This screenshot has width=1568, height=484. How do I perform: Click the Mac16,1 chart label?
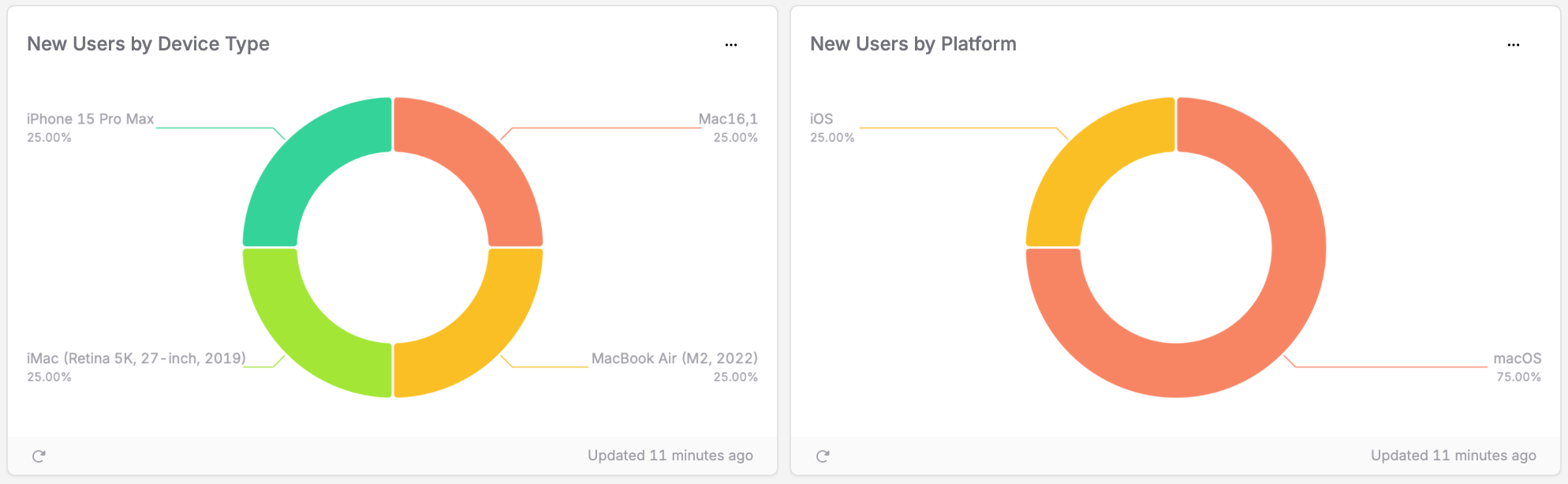pos(727,119)
